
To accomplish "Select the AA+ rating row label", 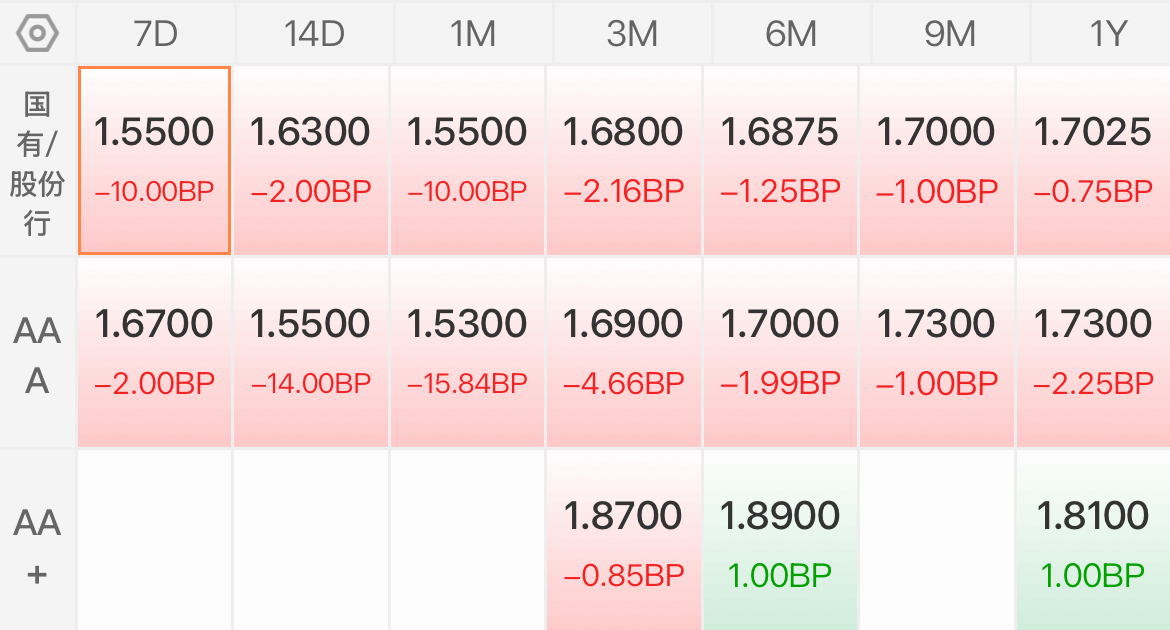I will point(37,548).
